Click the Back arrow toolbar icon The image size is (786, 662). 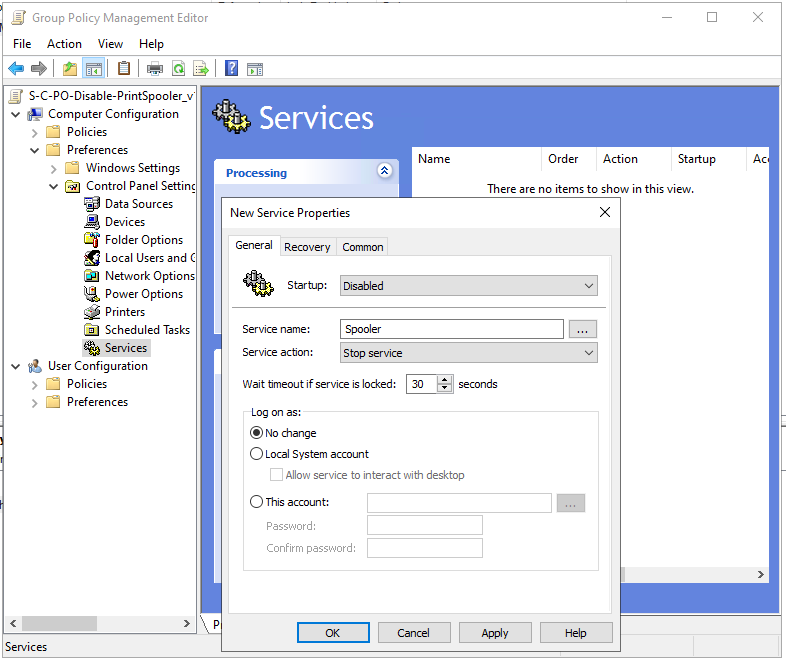click(16, 69)
